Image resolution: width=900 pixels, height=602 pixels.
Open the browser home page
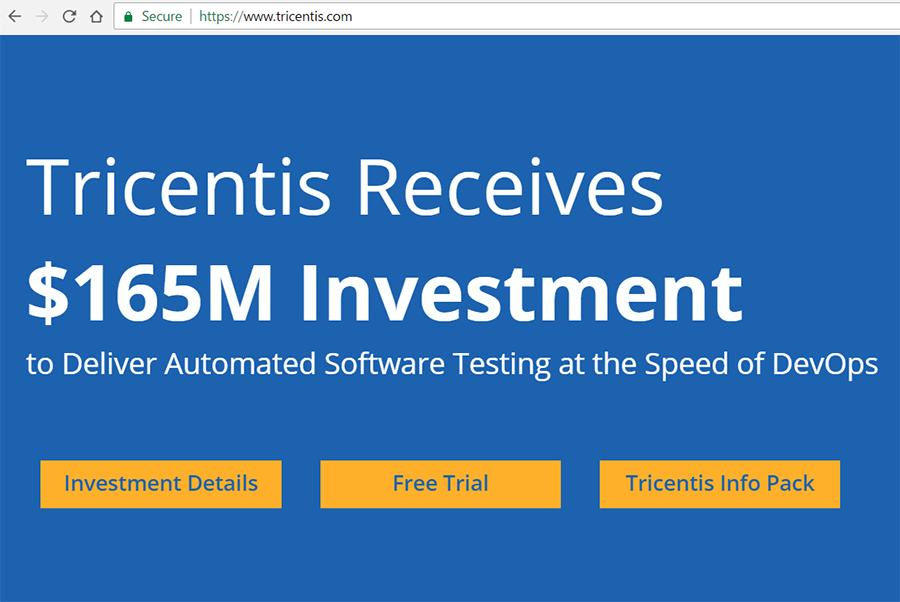point(94,16)
